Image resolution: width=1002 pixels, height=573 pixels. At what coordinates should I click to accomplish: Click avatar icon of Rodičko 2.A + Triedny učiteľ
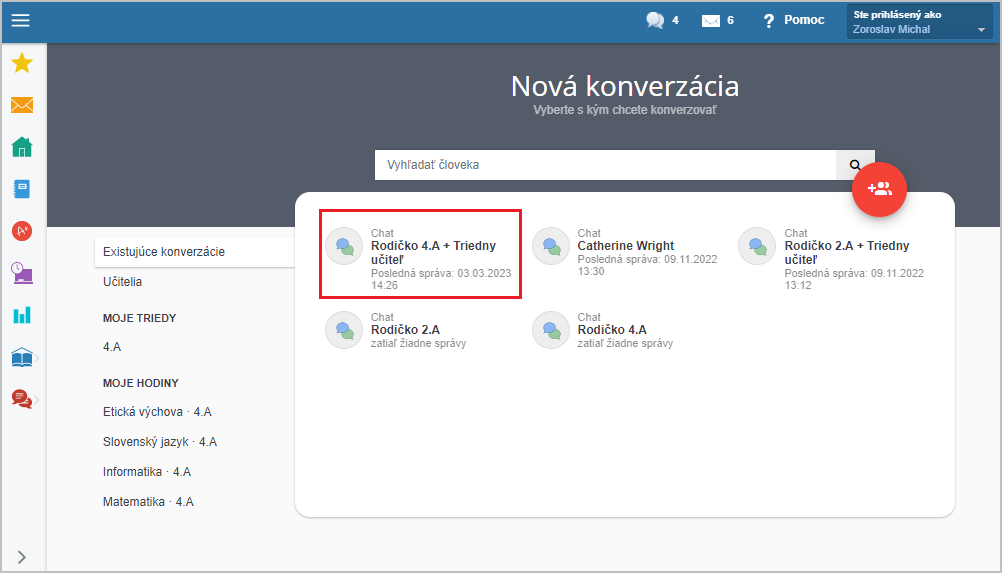(757, 246)
